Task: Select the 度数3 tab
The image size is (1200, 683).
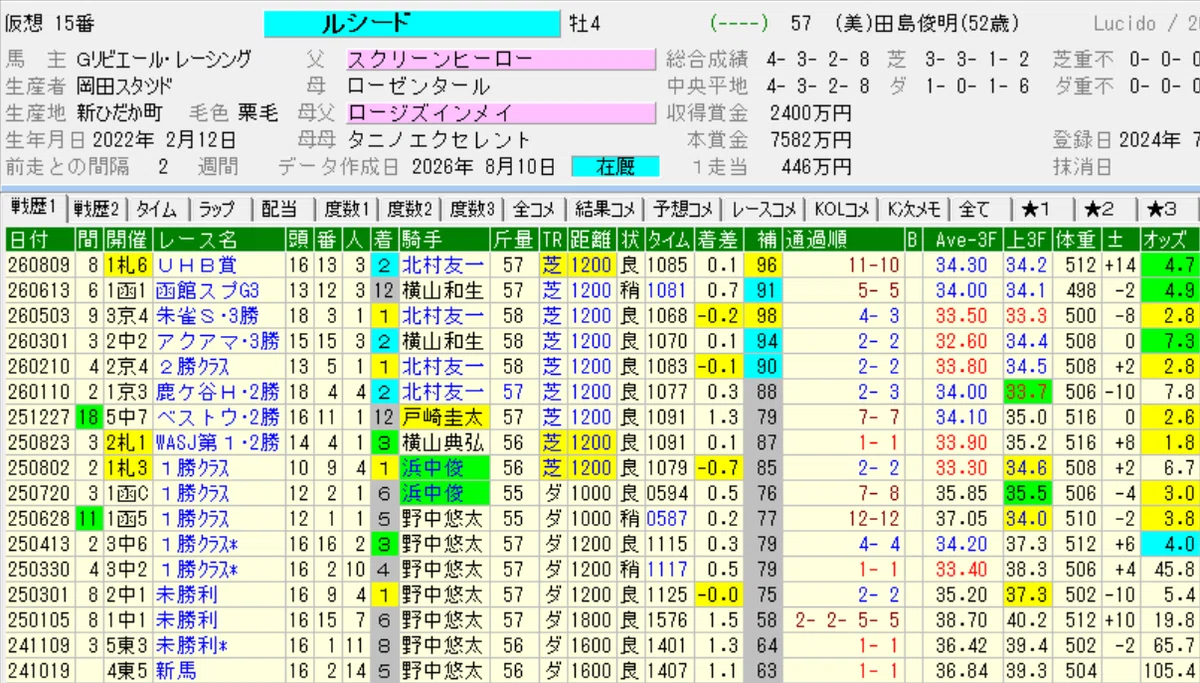Action: 472,209
